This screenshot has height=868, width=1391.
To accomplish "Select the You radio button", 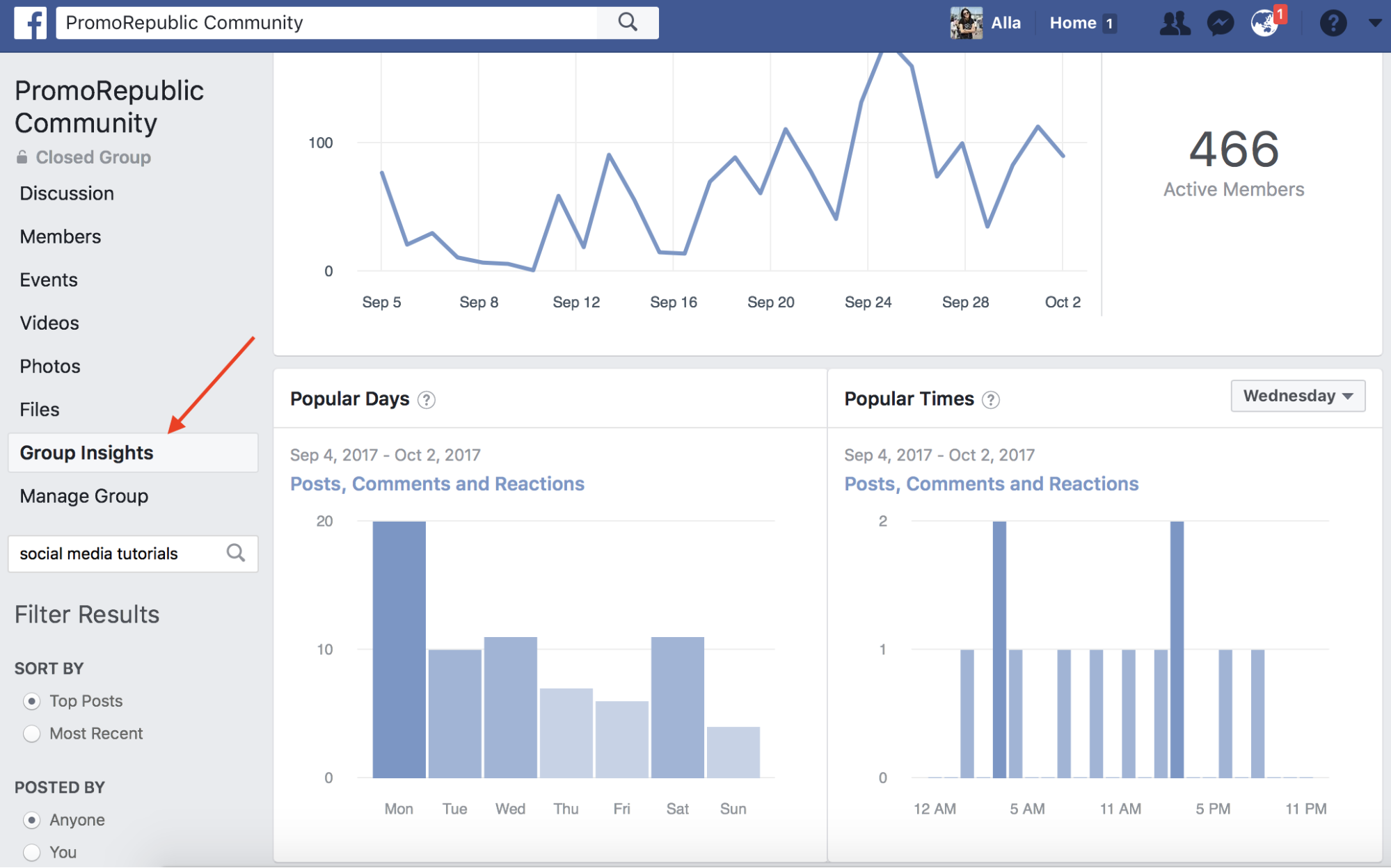I will pos(31,853).
